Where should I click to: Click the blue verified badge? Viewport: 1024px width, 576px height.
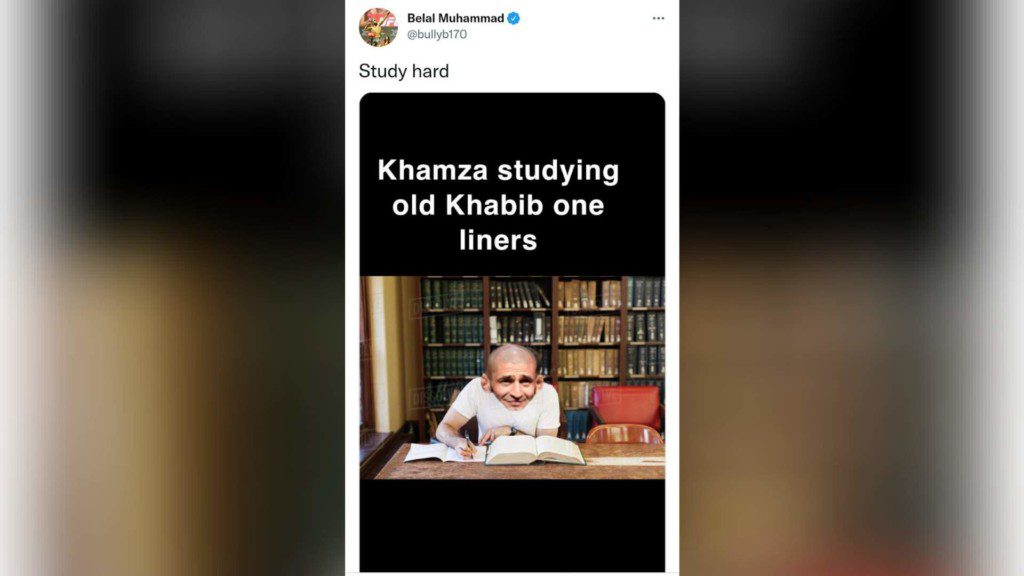514,18
